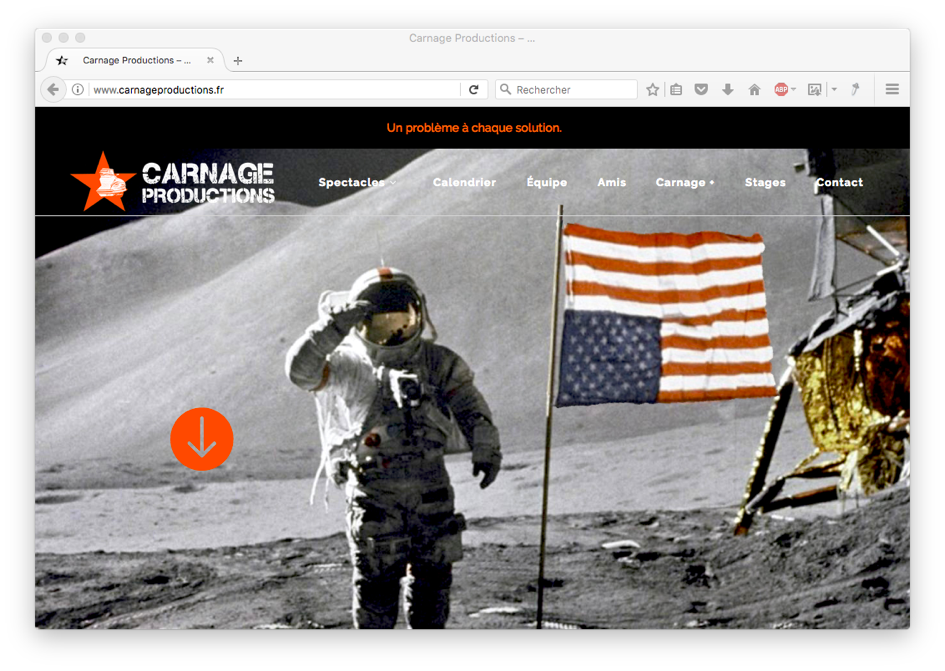The height and width of the screenshot is (671, 945).
Task: Save page to Pocket
Action: point(701,90)
